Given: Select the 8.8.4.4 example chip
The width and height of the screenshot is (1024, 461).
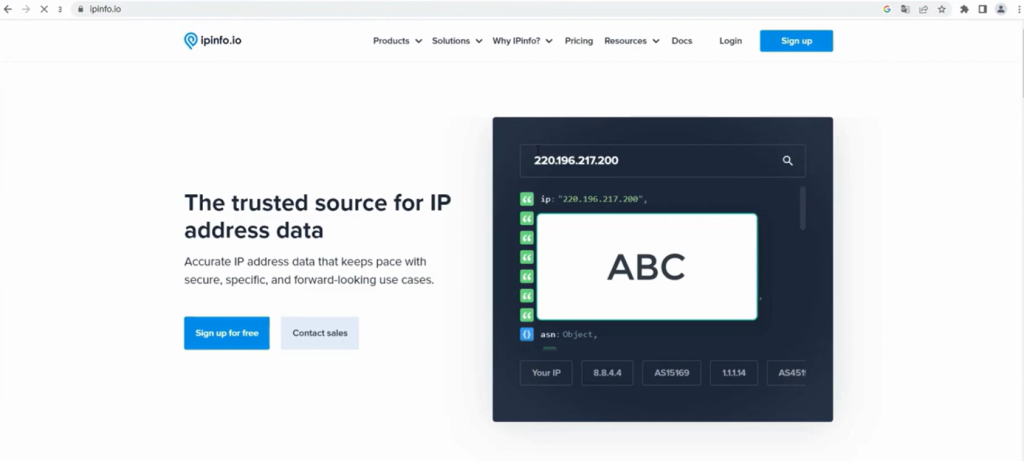Looking at the screenshot, I should pyautogui.click(x=607, y=373).
